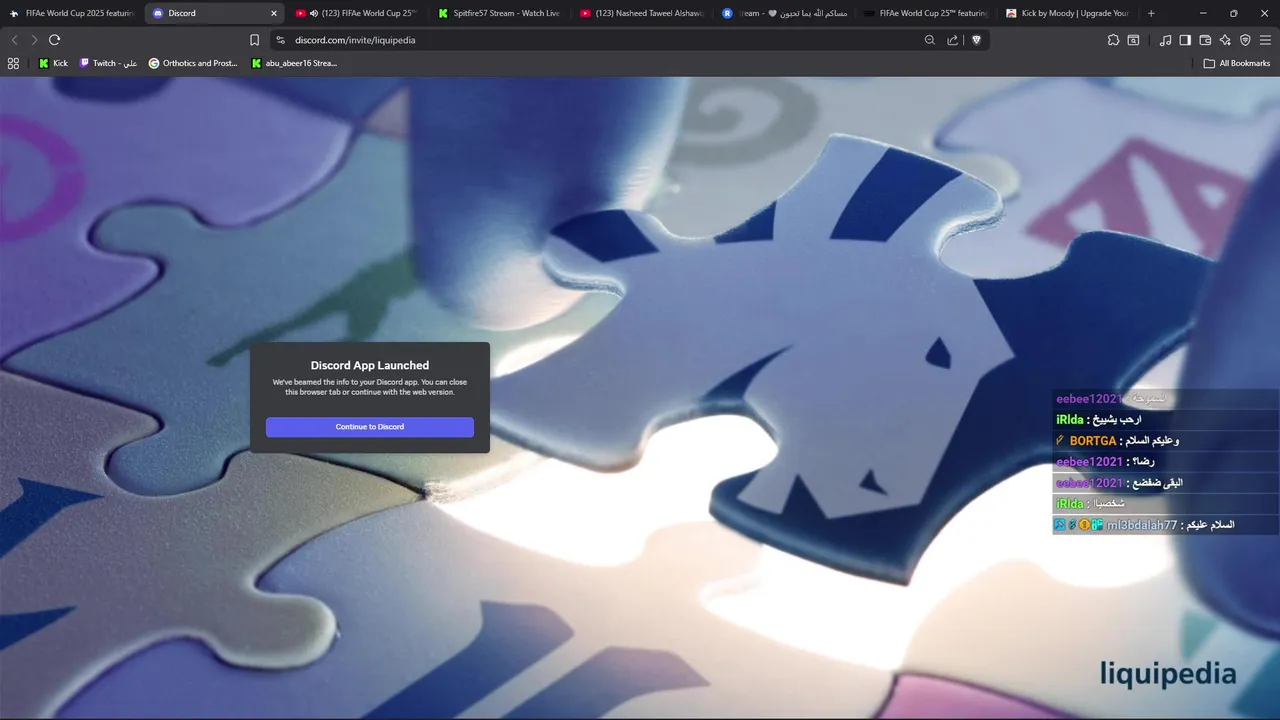Switch to Spitfire57 Stream tab
The width and height of the screenshot is (1280, 720).
tap(497, 13)
